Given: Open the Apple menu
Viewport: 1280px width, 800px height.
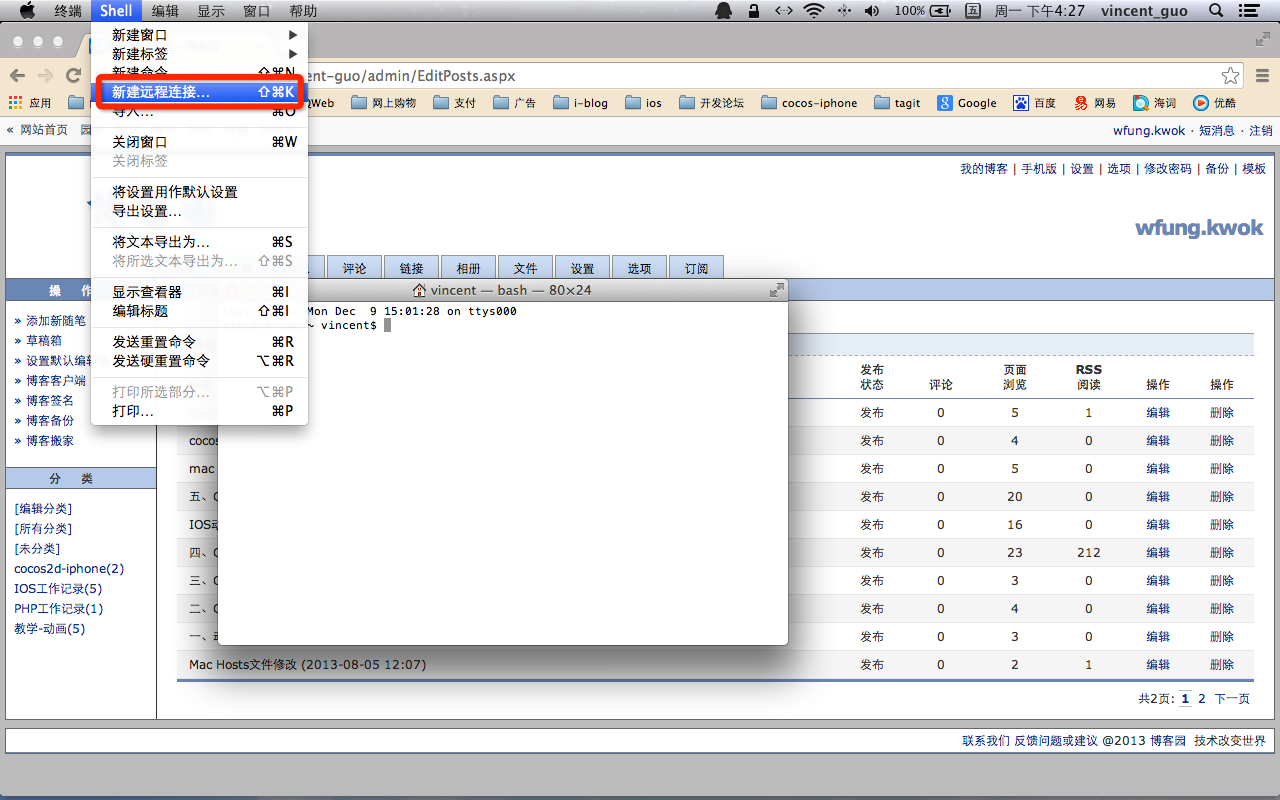Looking at the screenshot, I should pyautogui.click(x=28, y=11).
